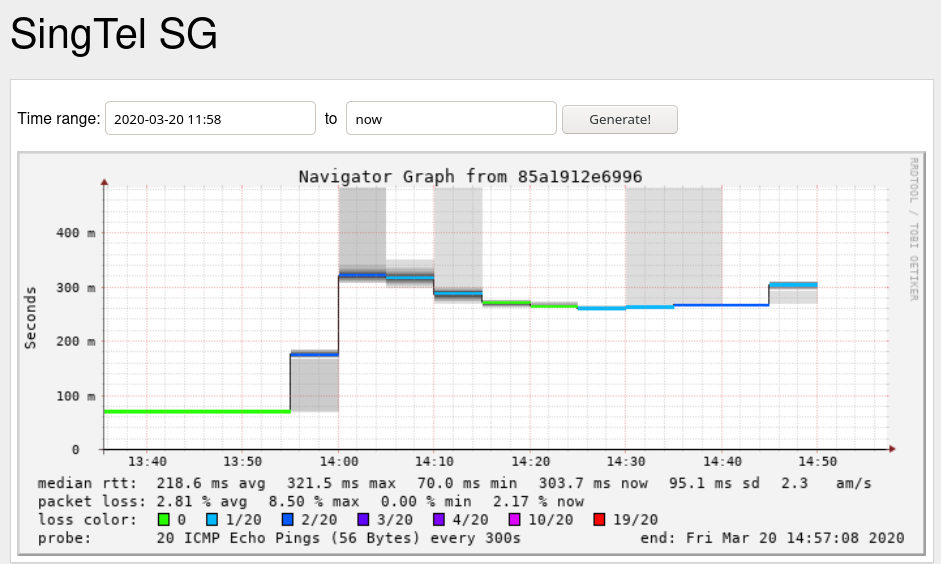Image resolution: width=941 pixels, height=564 pixels.
Task: Click the Seconds vertical axis title
Action: tap(30, 317)
